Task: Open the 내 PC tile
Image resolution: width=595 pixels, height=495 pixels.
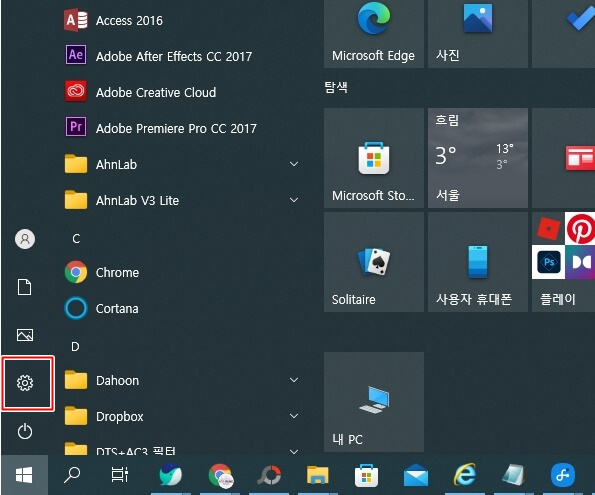Action: click(374, 402)
